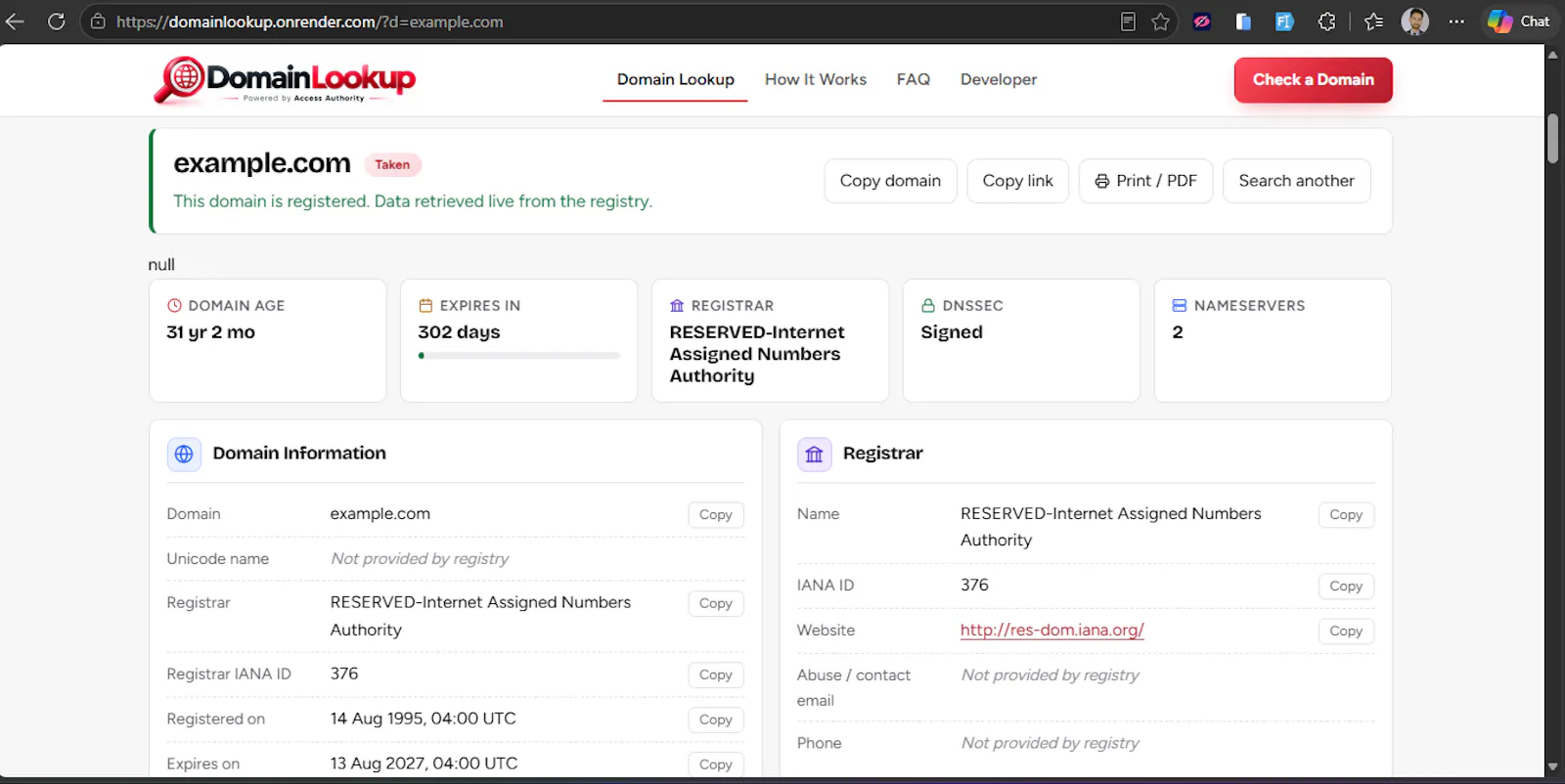Click the Taken status badge
This screenshot has height=784, width=1565.
392,165
